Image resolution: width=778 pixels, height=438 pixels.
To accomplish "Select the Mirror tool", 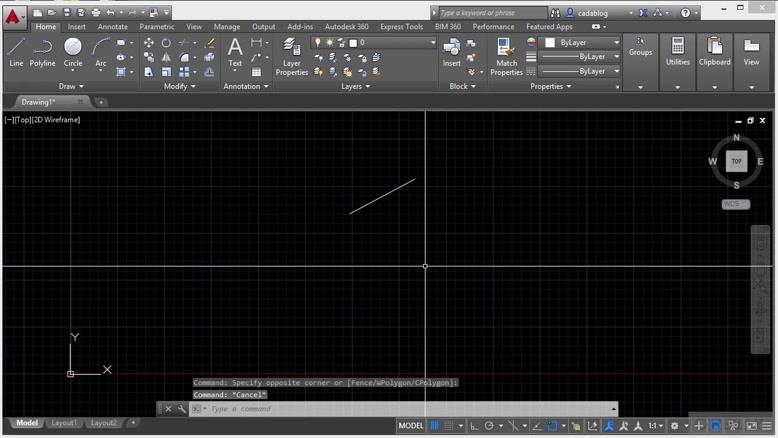I will tap(166, 58).
